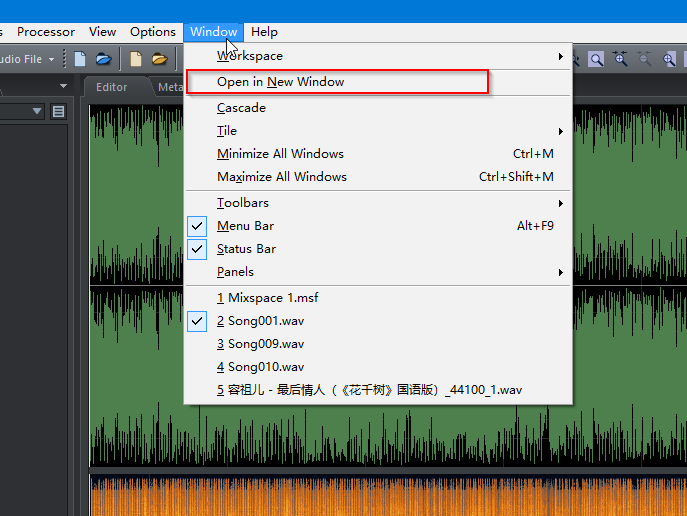Select the highlighted magnifier zoom tool
The image size is (687, 516).
click(x=596, y=60)
